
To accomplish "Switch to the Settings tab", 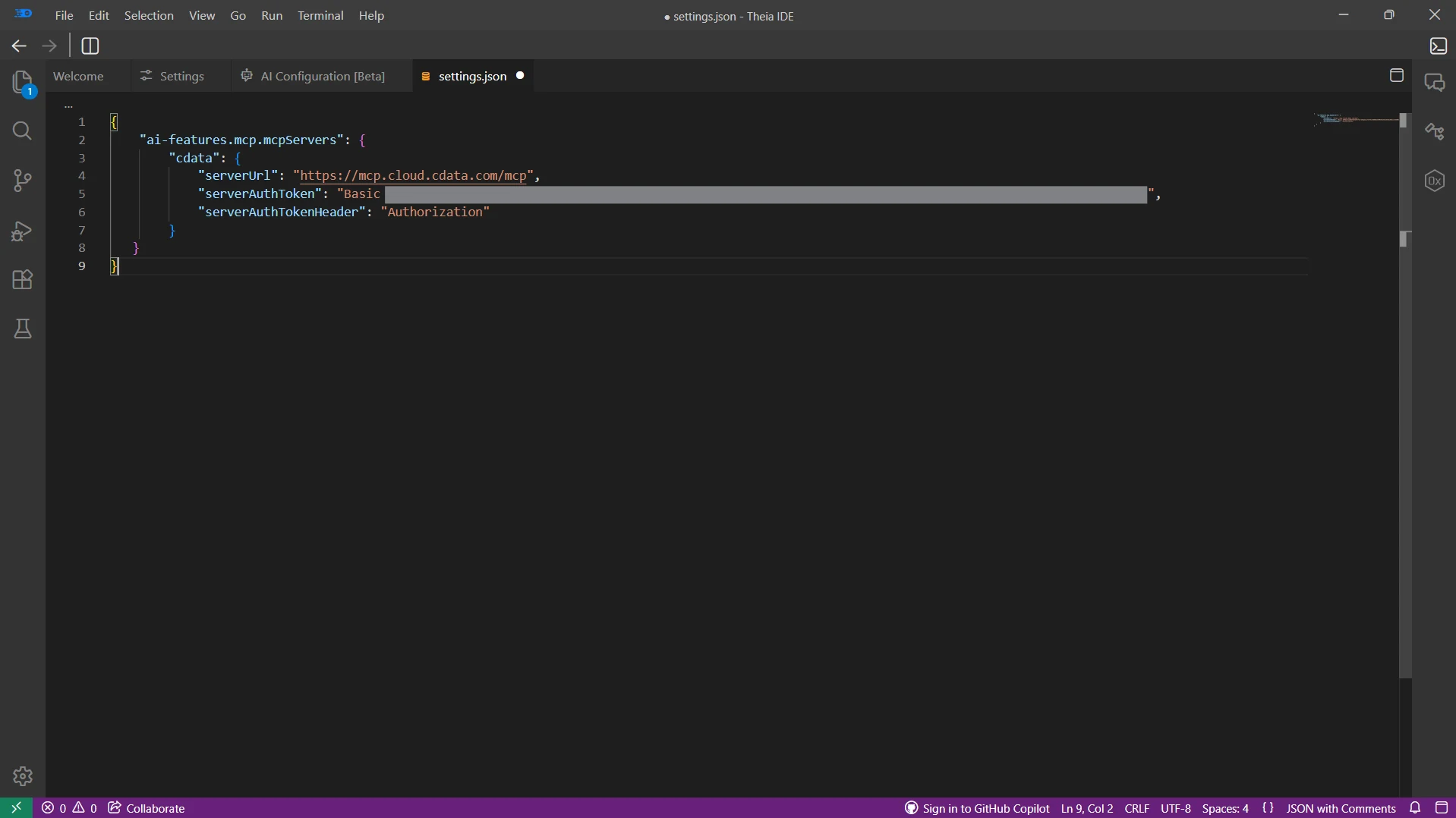I will click(182, 77).
